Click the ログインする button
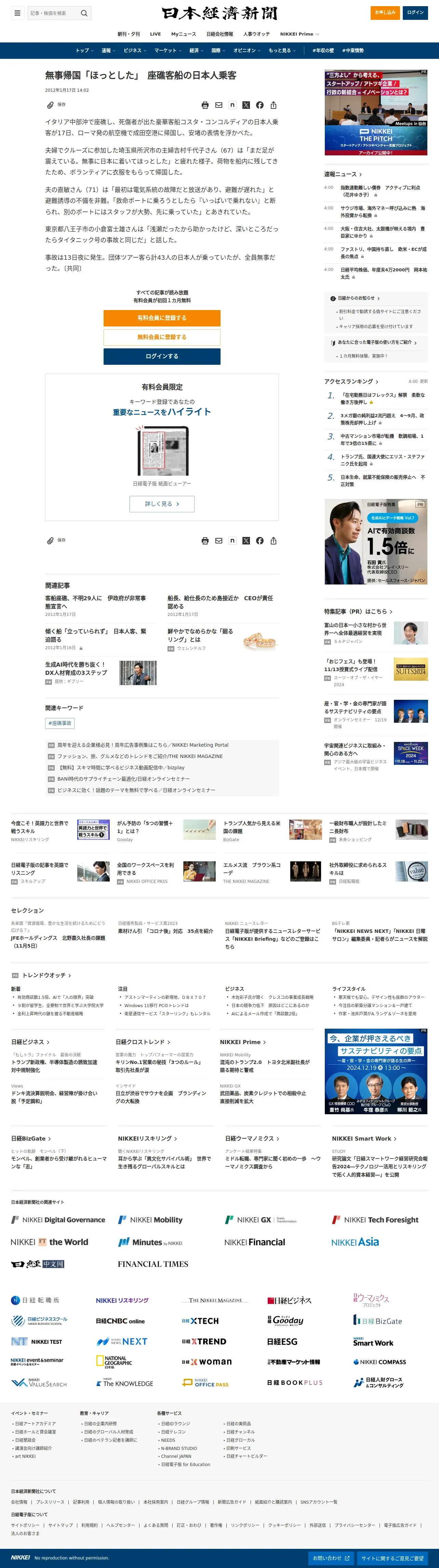The height and width of the screenshot is (1568, 439). (x=162, y=356)
